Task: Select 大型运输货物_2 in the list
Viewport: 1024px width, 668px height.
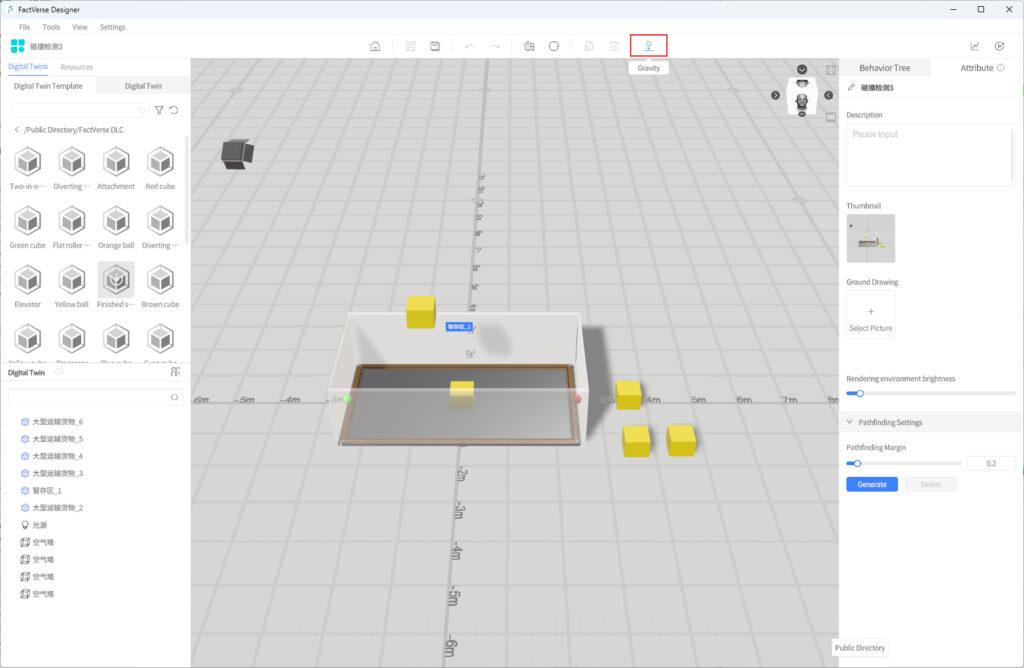Action: tap(57, 508)
